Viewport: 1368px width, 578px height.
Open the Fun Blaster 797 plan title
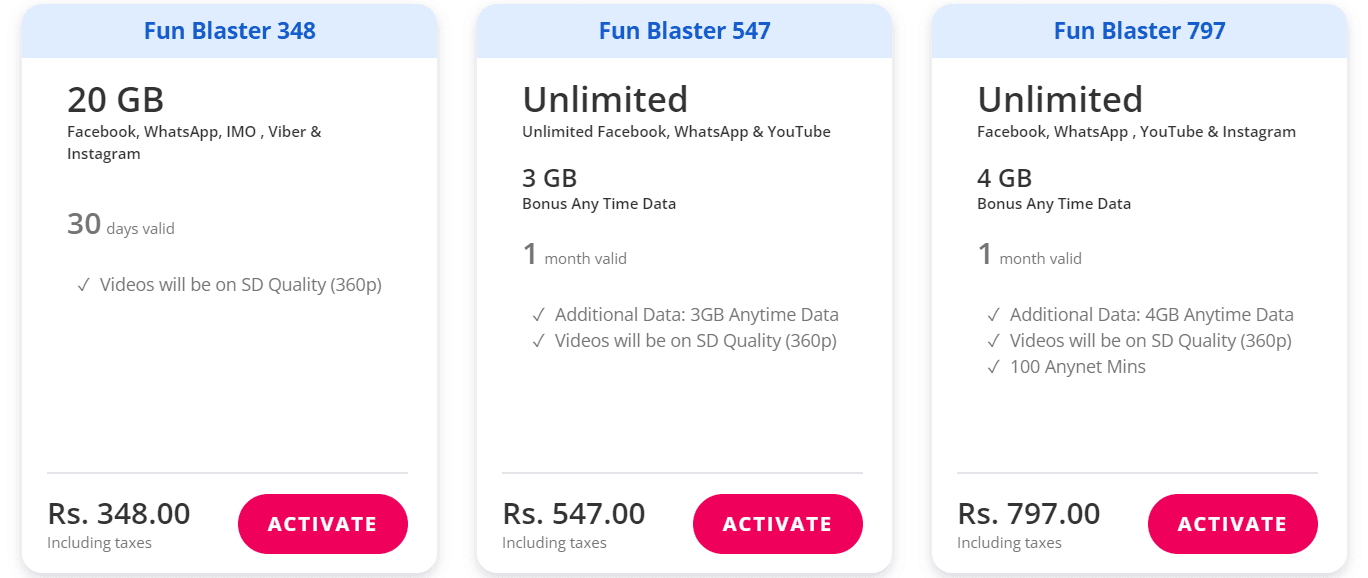pos(1138,30)
